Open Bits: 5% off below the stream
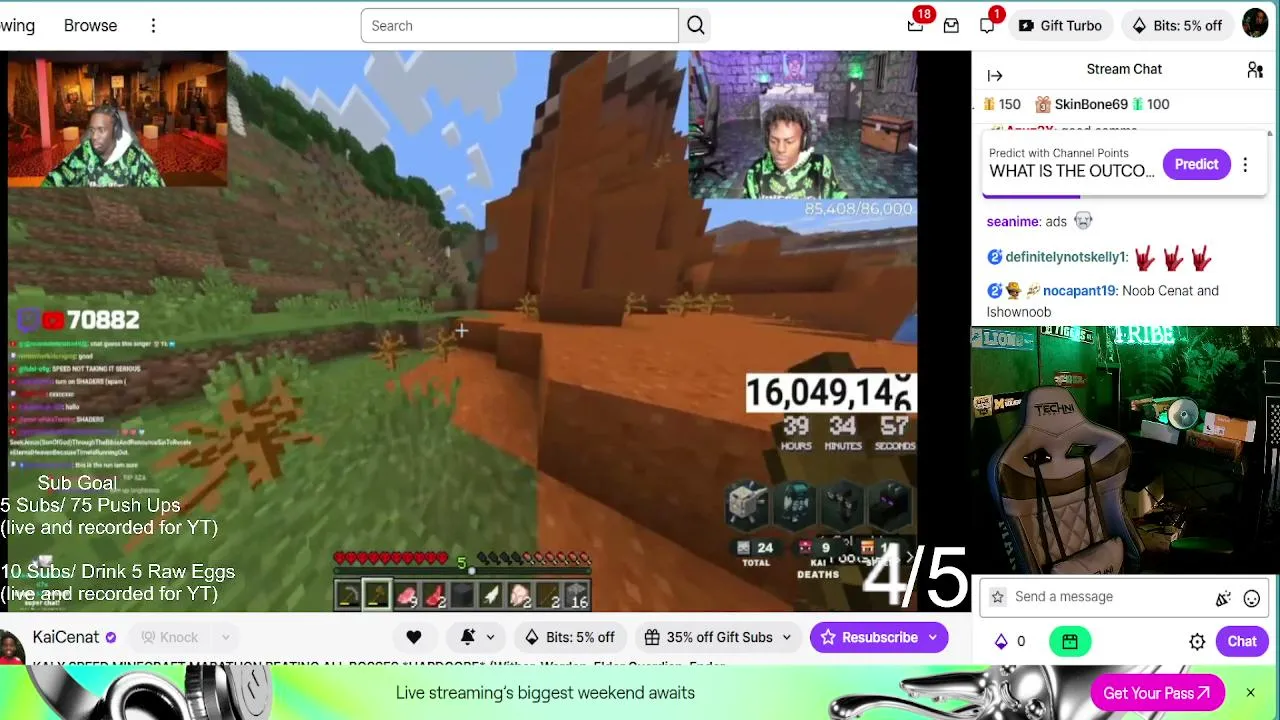Image resolution: width=1280 pixels, height=720 pixels. click(x=569, y=637)
